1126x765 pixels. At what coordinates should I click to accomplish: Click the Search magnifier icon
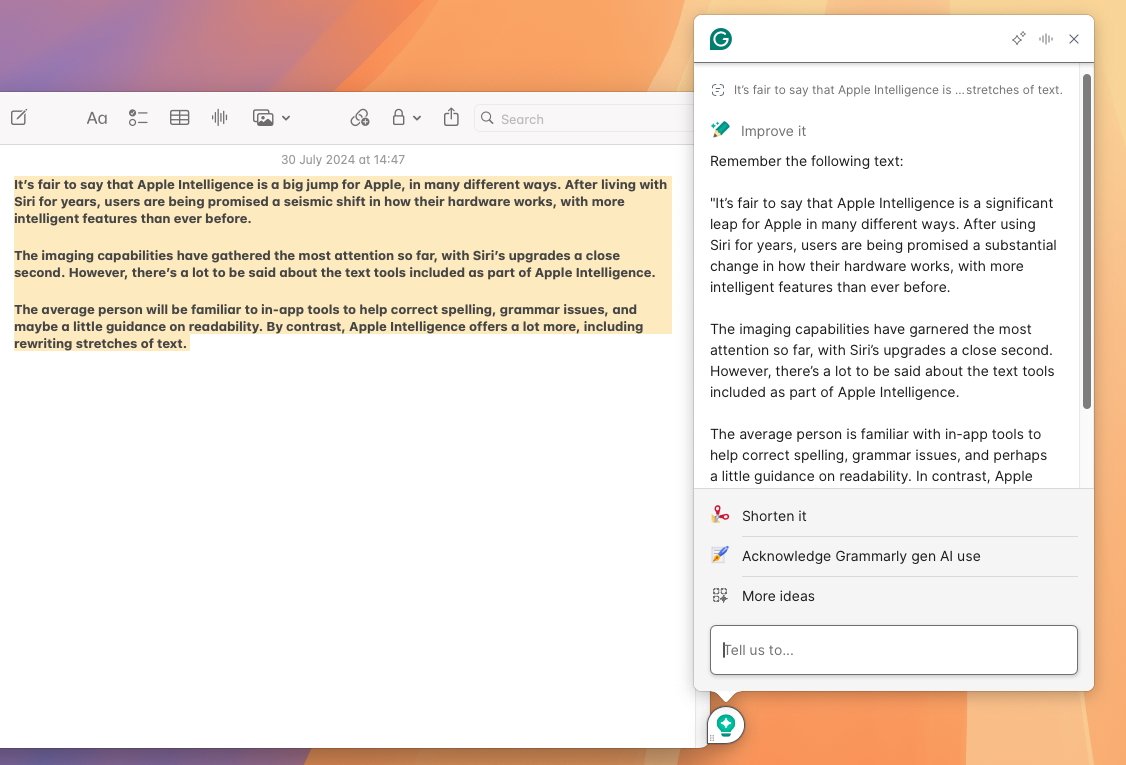point(487,118)
